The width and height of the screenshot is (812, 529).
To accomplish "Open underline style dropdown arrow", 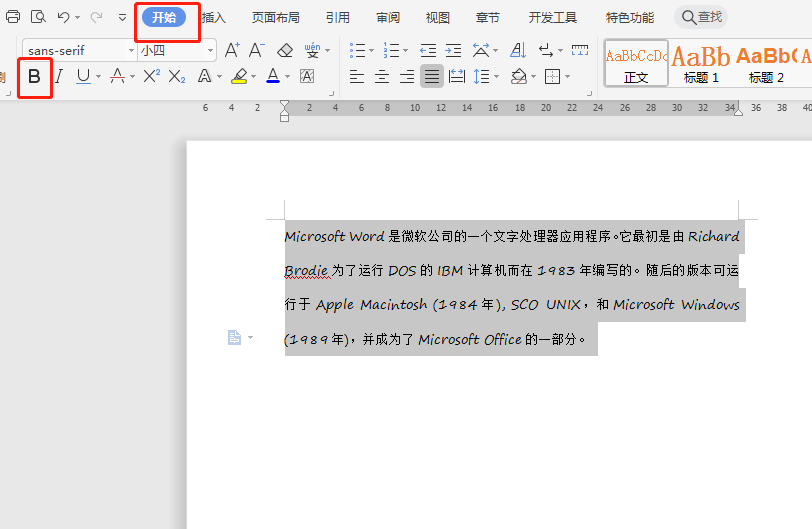I will 98,77.
